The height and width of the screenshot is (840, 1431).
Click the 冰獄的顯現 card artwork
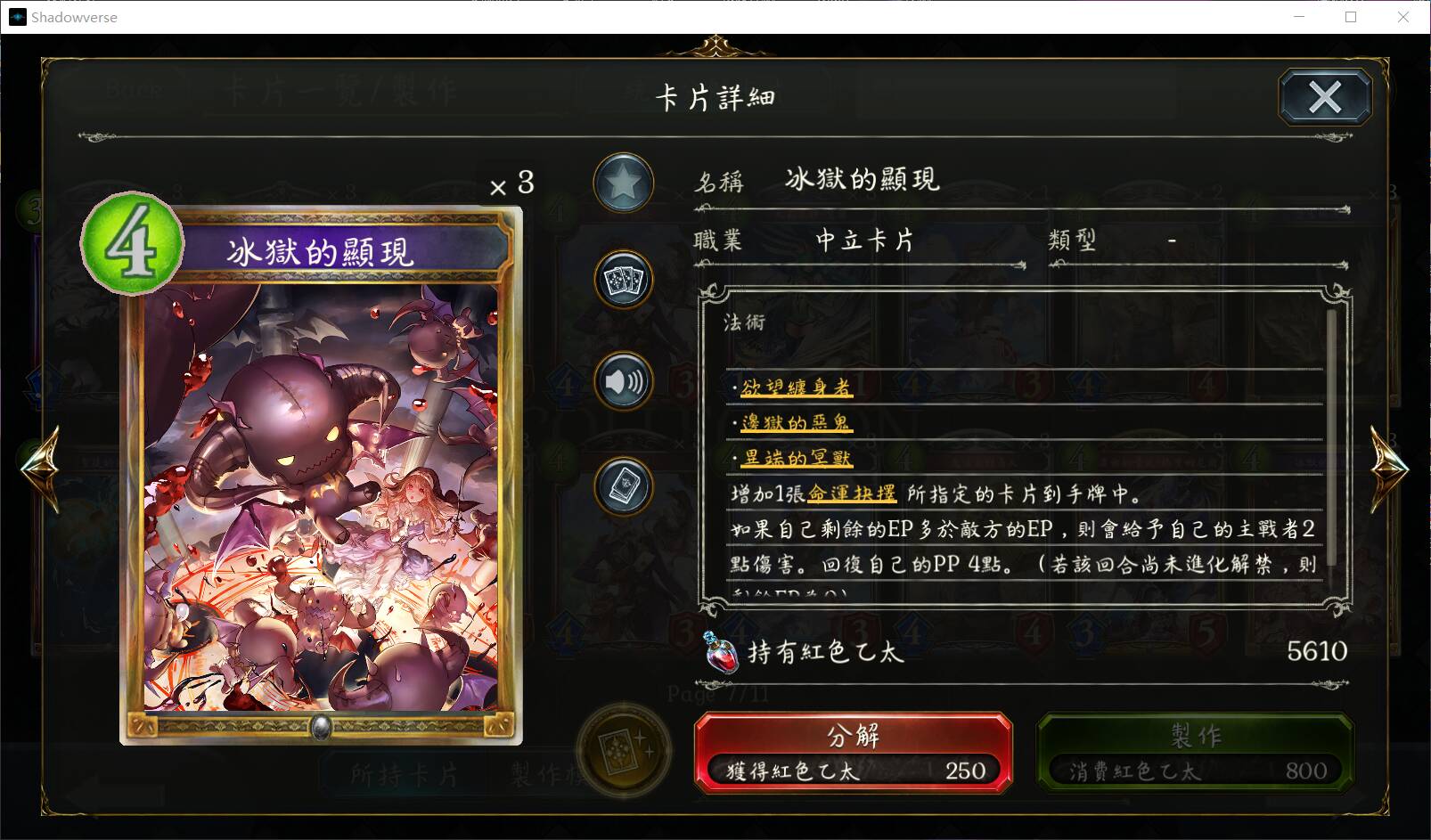click(321, 499)
